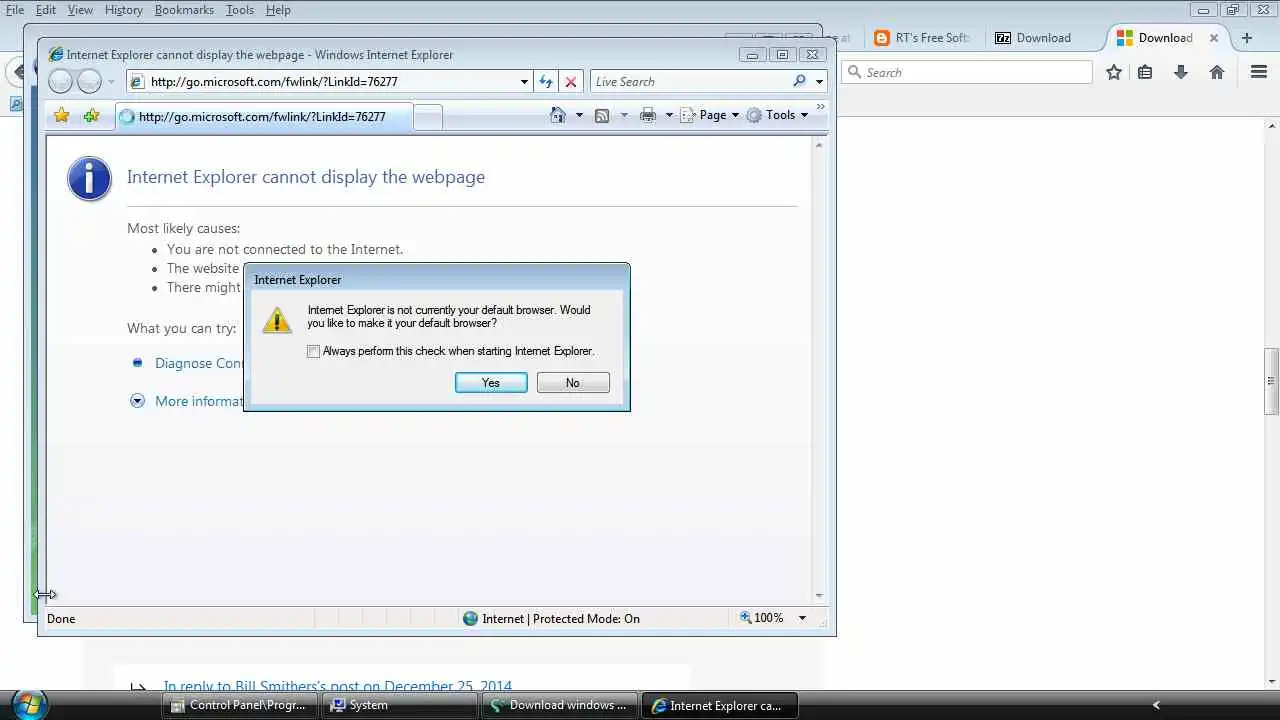This screenshot has width=1280, height=720.
Task: Click IE page scrollbar up arrow
Action: [x=819, y=145]
